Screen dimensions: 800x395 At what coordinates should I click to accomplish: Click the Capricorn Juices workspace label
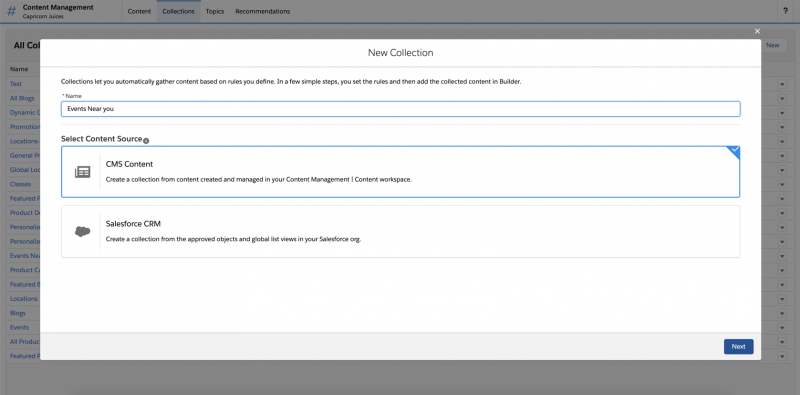(x=43, y=16)
